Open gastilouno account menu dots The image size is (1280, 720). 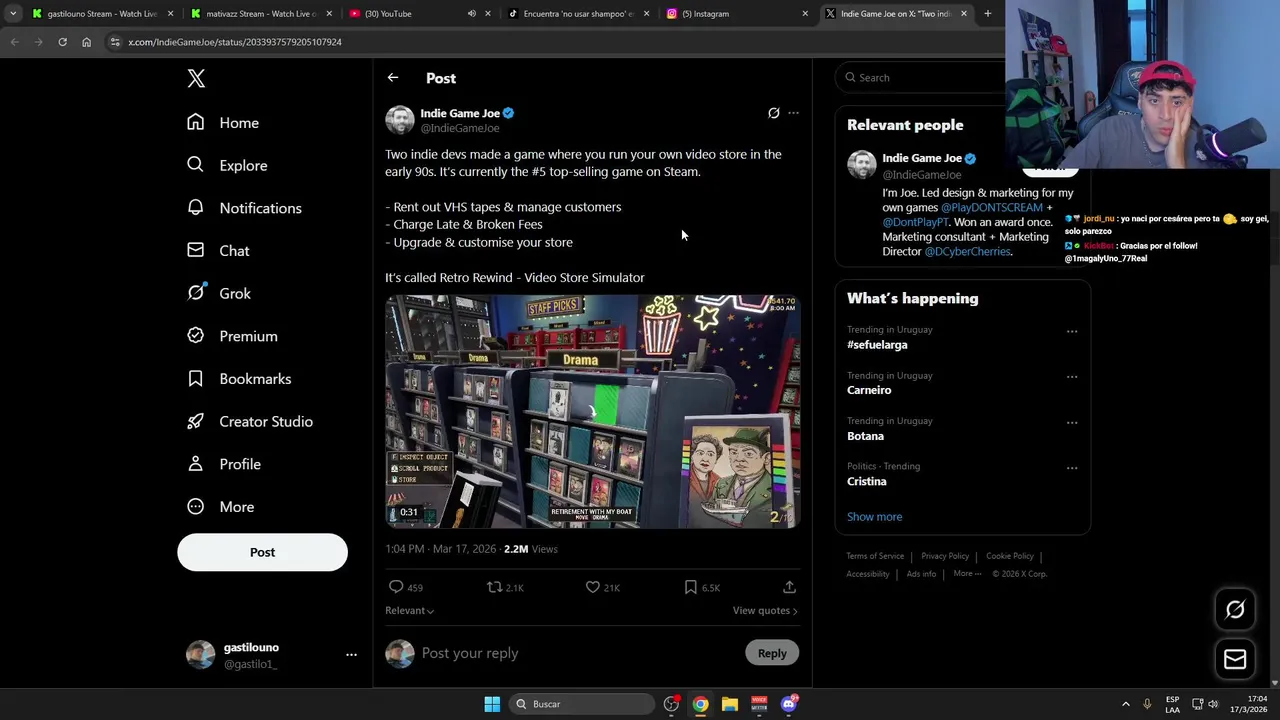click(x=351, y=655)
